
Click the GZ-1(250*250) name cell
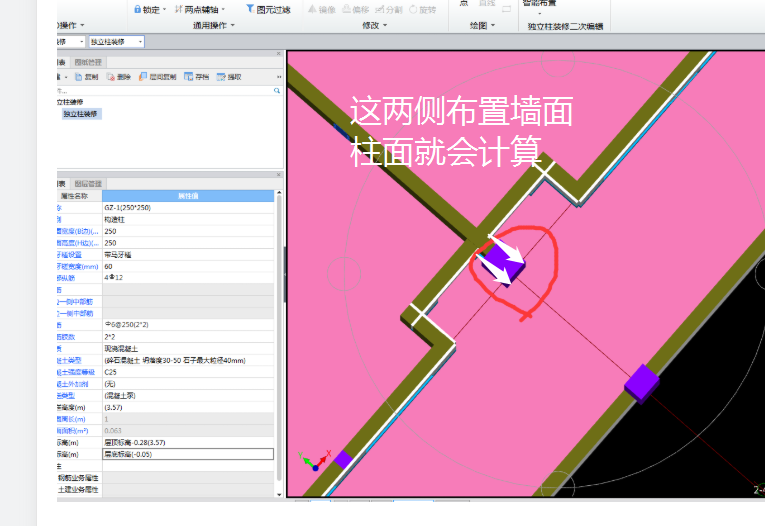(188, 207)
